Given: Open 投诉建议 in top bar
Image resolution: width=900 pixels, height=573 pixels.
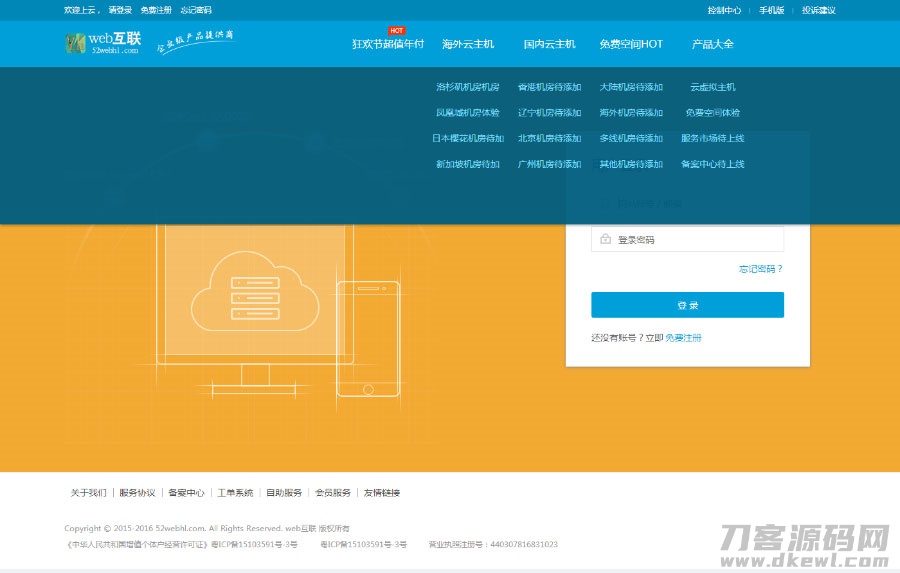Looking at the screenshot, I should [x=818, y=10].
